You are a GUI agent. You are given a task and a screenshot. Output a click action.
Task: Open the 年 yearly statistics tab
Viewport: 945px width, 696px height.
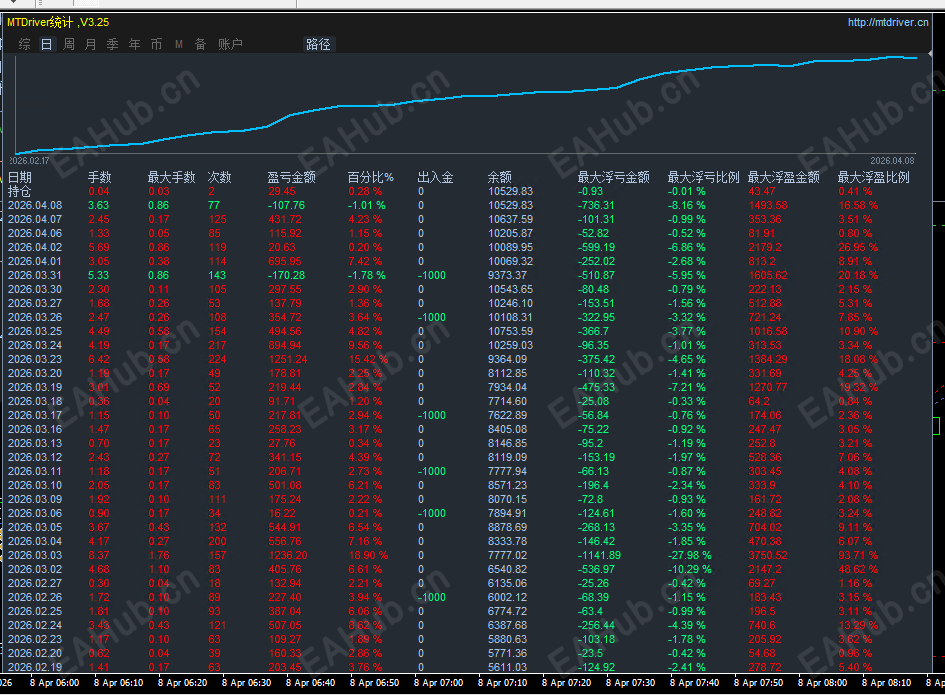click(x=135, y=44)
